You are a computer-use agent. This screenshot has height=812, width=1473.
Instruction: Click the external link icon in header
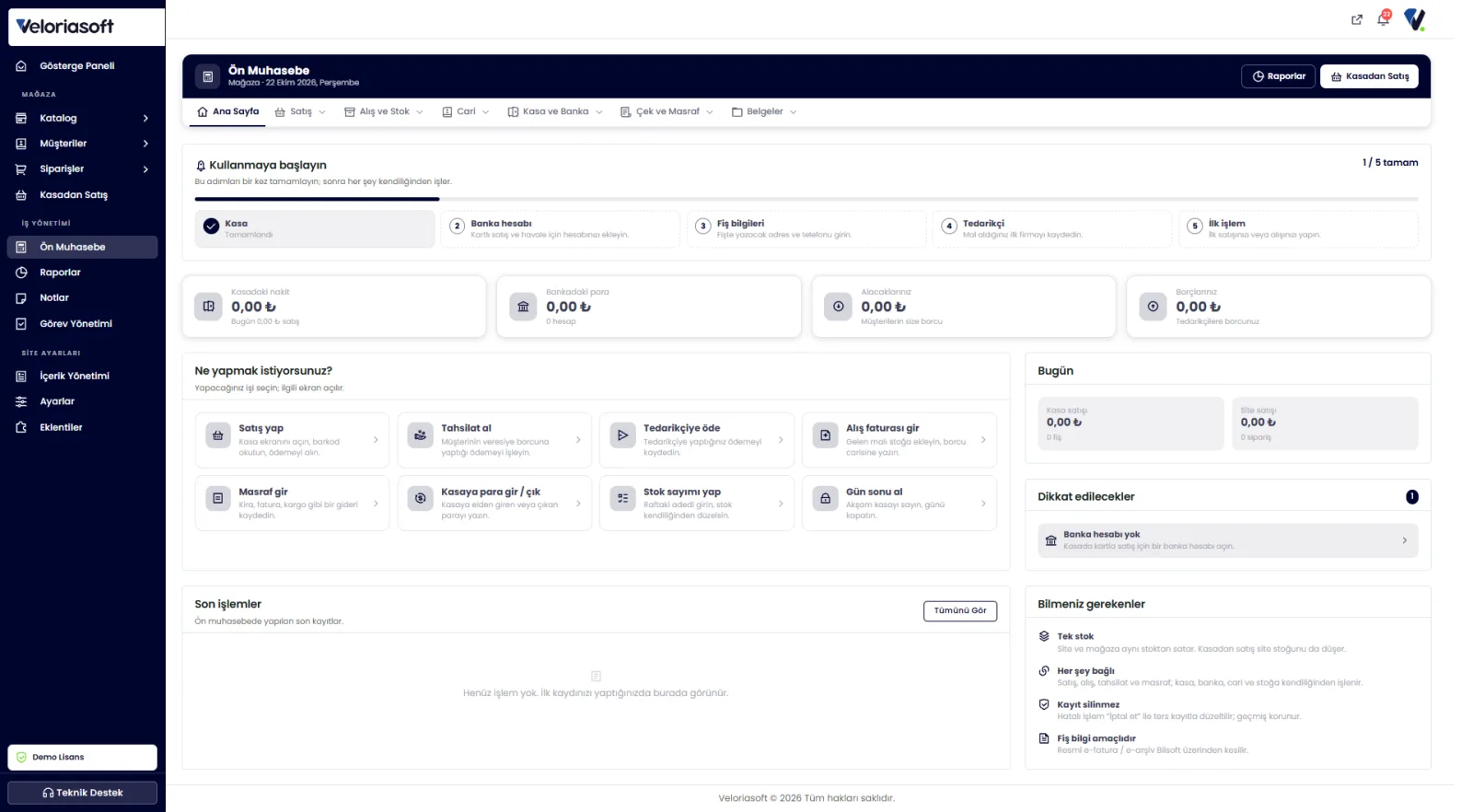(x=1356, y=19)
